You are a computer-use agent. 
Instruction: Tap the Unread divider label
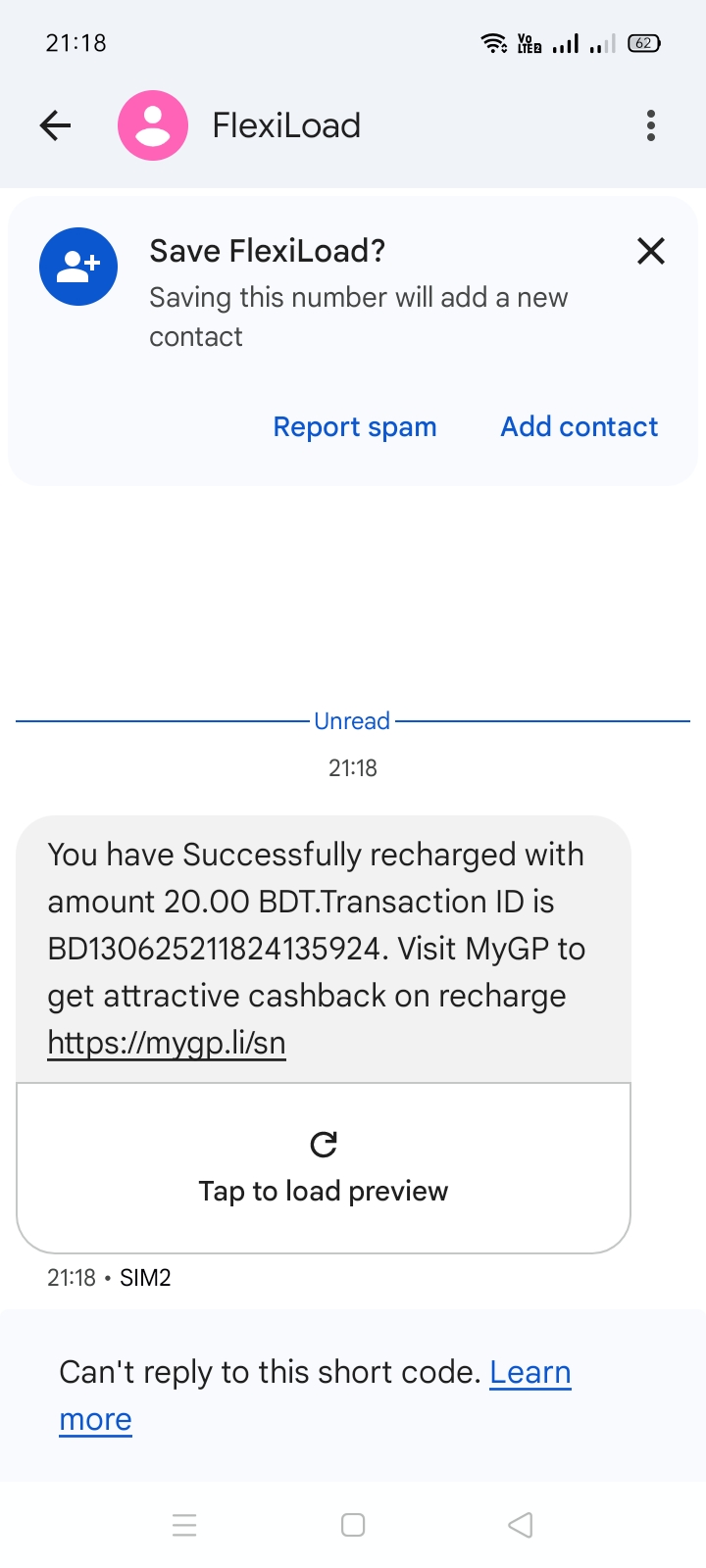tap(352, 721)
